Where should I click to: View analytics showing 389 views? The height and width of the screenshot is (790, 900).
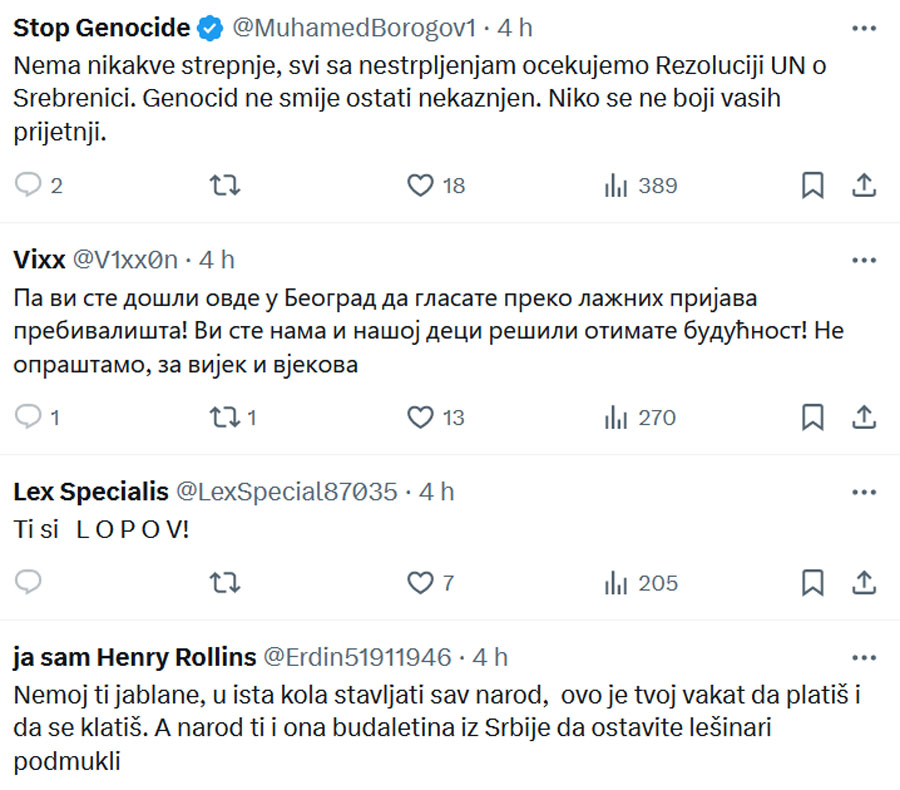point(641,185)
